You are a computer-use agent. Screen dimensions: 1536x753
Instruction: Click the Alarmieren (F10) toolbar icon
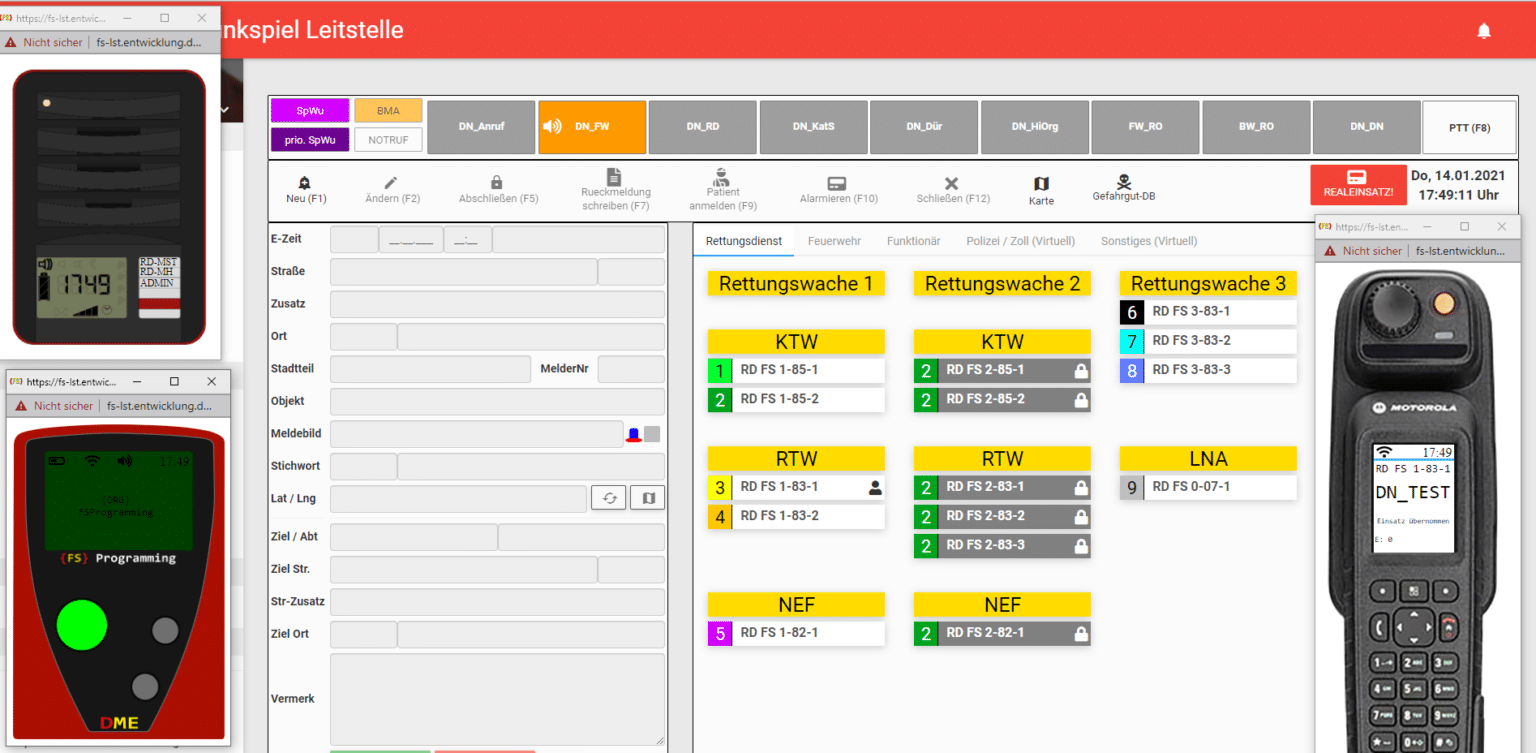[x=837, y=184]
